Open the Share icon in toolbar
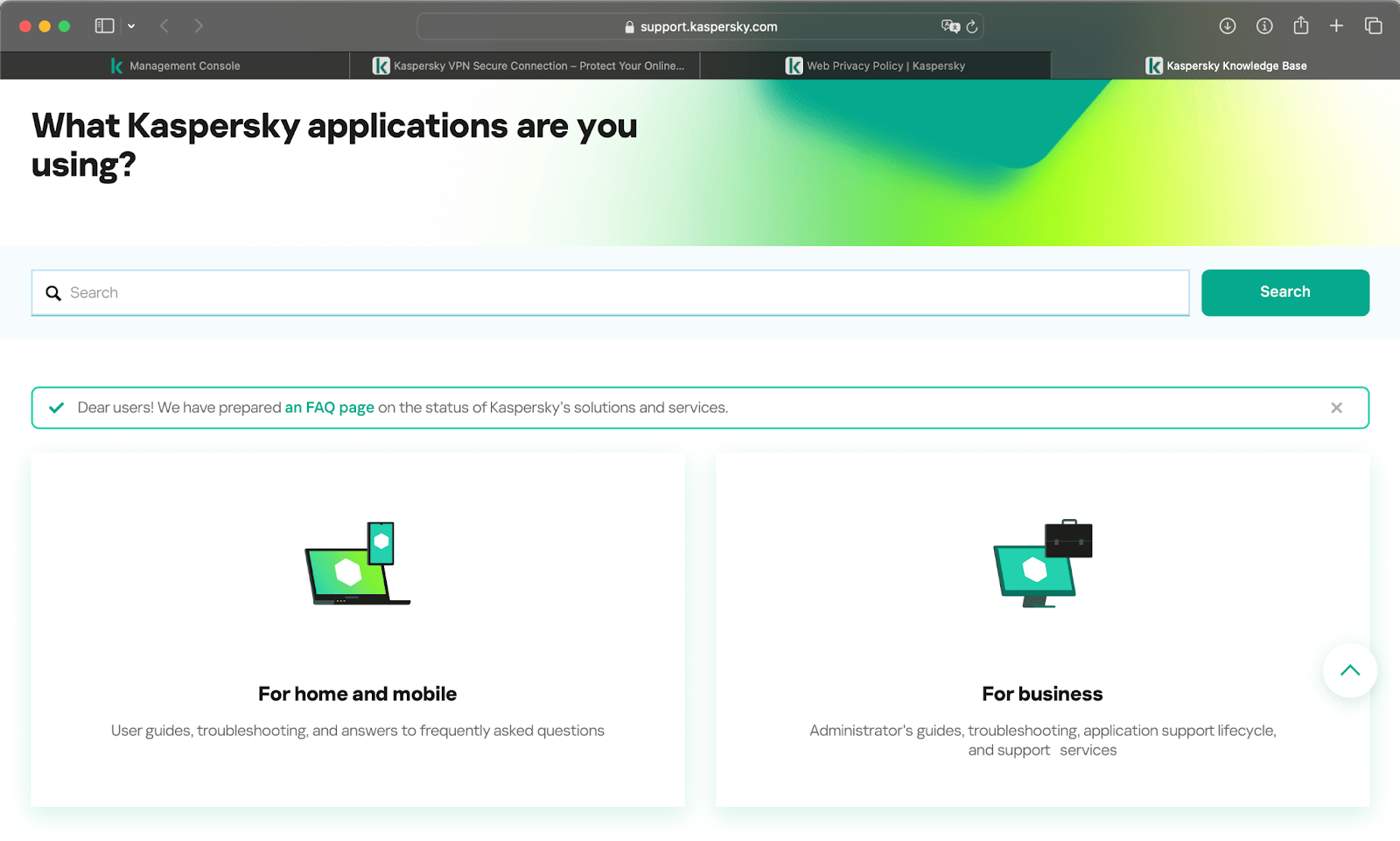This screenshot has height=841, width=1400. (1301, 25)
